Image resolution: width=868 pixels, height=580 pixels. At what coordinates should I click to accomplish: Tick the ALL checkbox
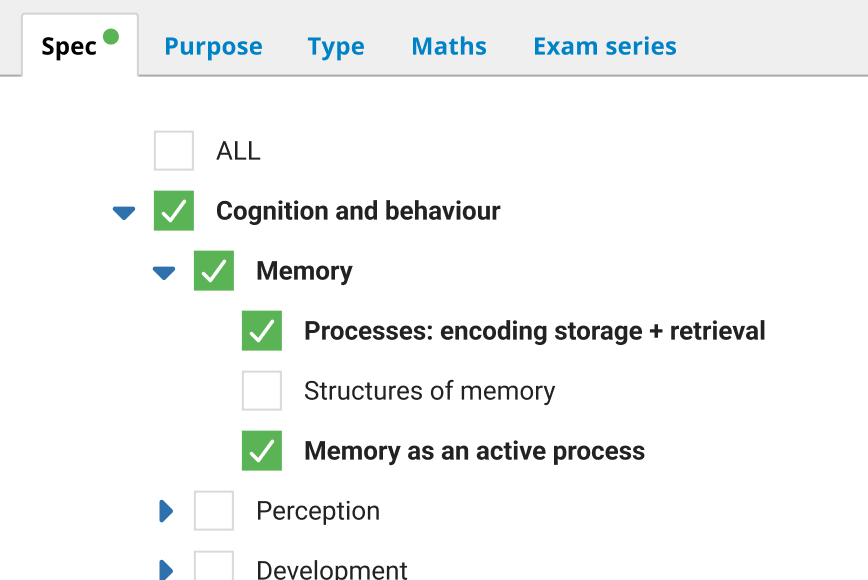click(x=174, y=151)
